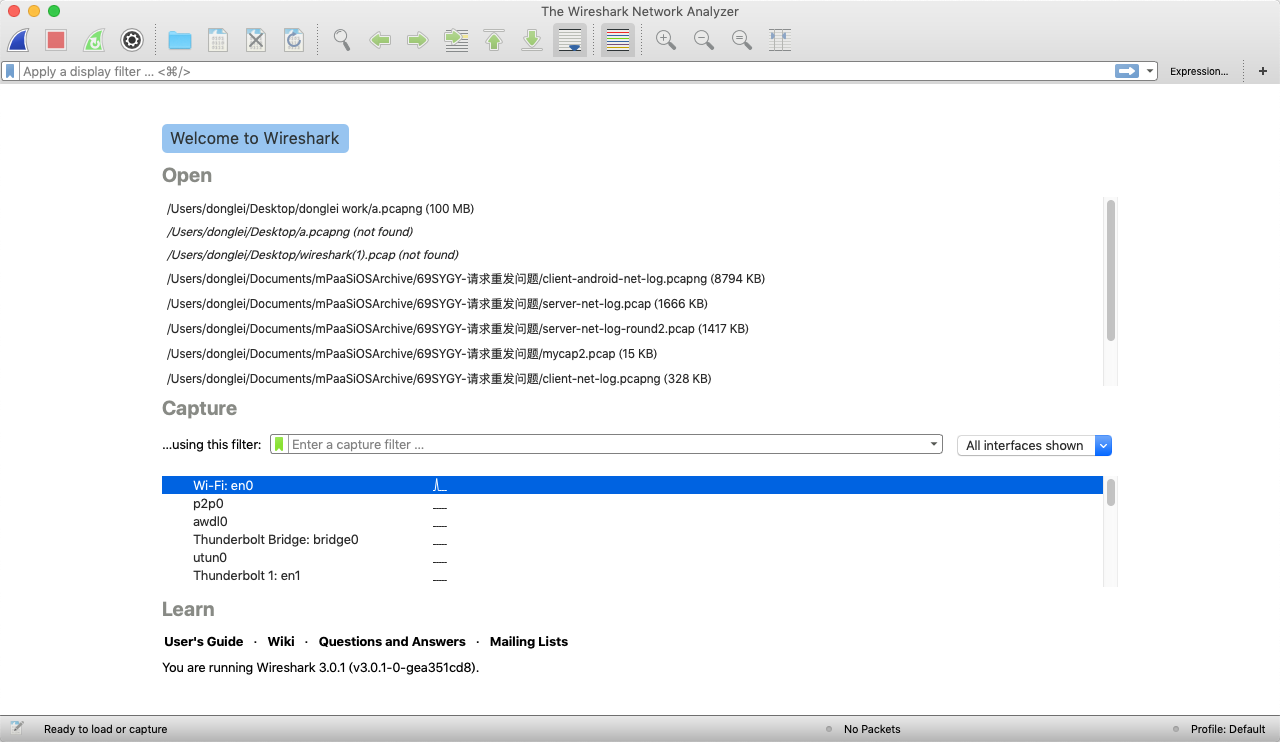
Task: Open recent file donglei work/a.pcapng
Action: pos(320,209)
